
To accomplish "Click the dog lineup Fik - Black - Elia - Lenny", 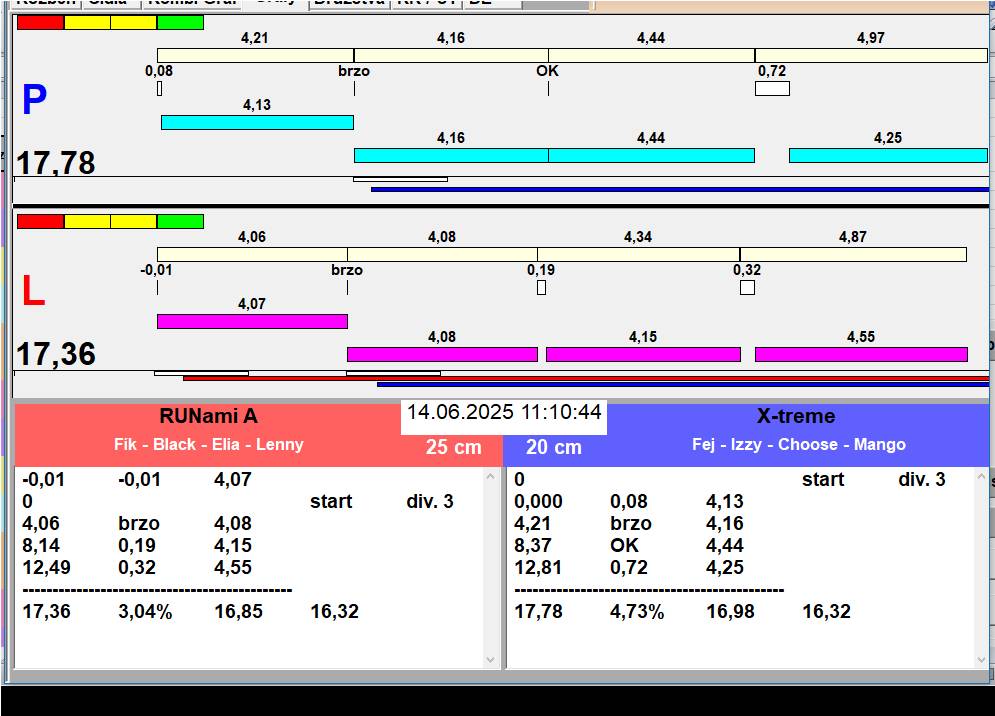I will coord(209,444).
